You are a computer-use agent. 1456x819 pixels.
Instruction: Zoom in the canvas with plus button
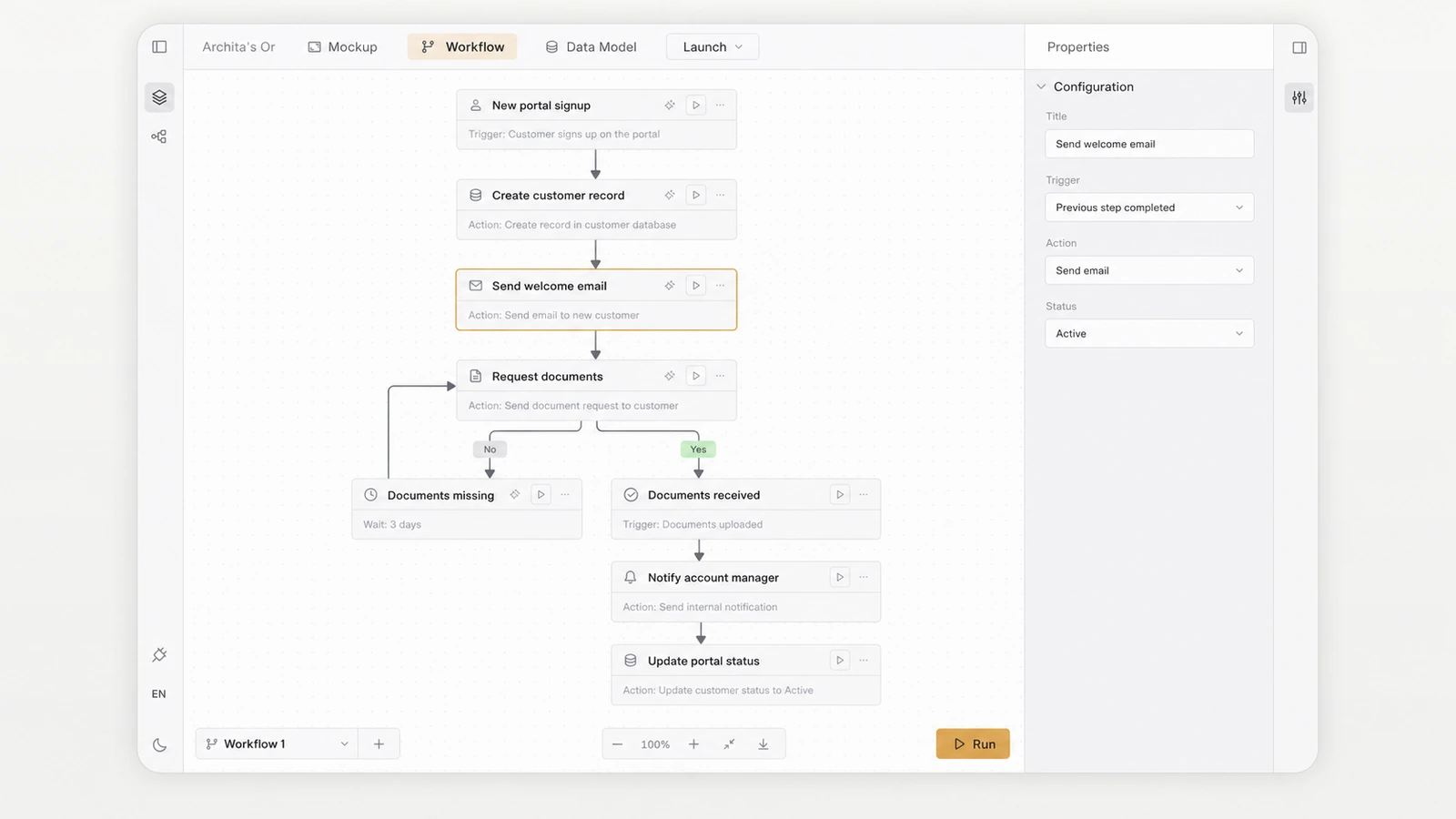point(693,744)
